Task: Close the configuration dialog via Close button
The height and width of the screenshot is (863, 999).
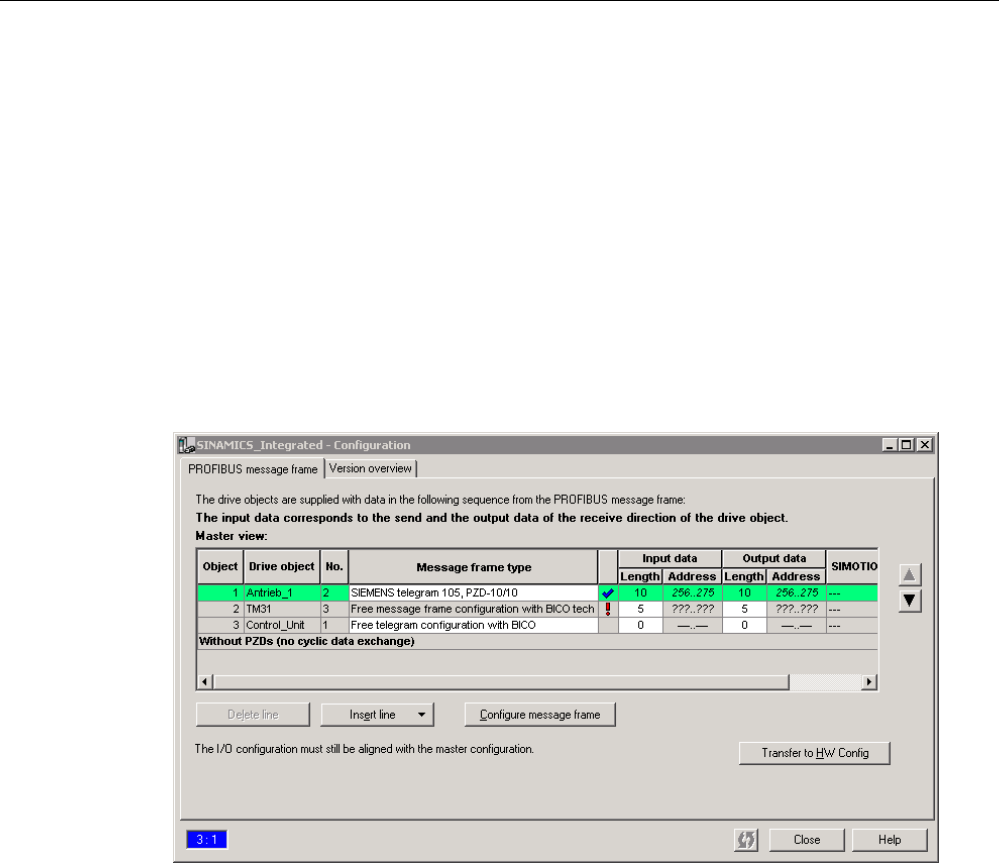Action: 807,839
